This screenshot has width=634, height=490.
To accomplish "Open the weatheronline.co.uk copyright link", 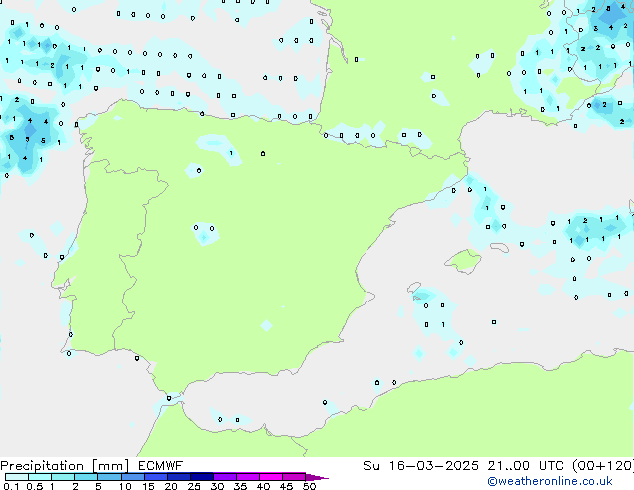I will [550, 481].
